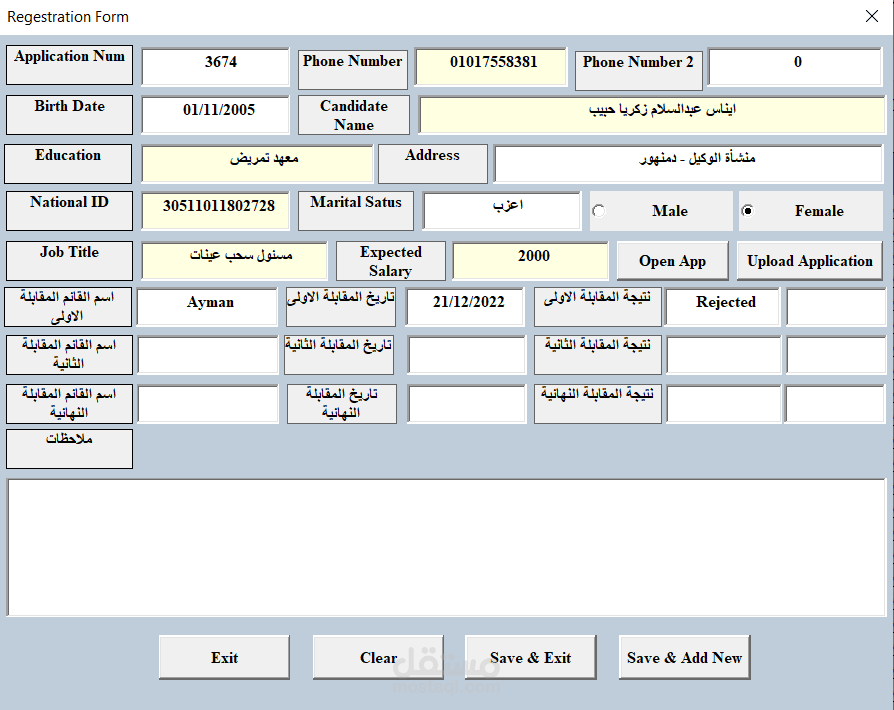Click the final interview result empty field
The height and width of the screenshot is (710, 894).
pyautogui.click(x=724, y=404)
